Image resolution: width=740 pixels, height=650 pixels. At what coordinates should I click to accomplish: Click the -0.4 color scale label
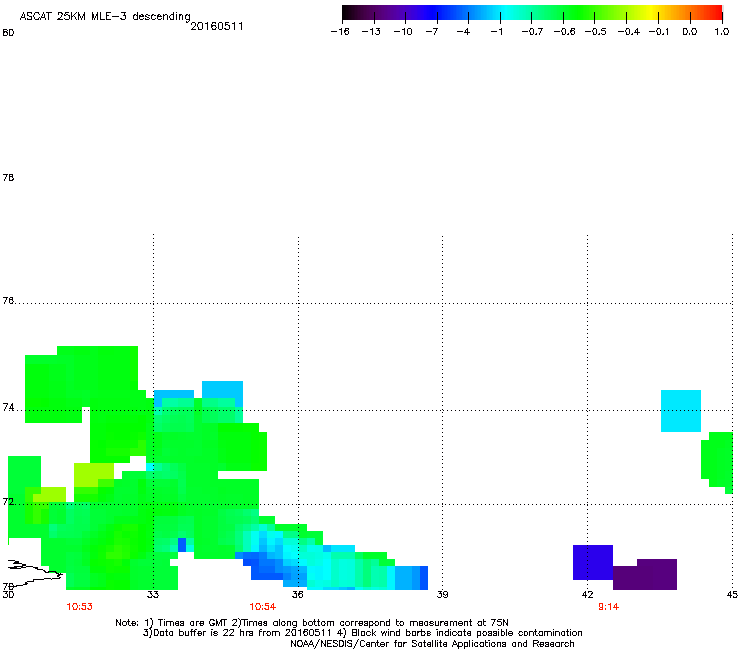[x=629, y=32]
